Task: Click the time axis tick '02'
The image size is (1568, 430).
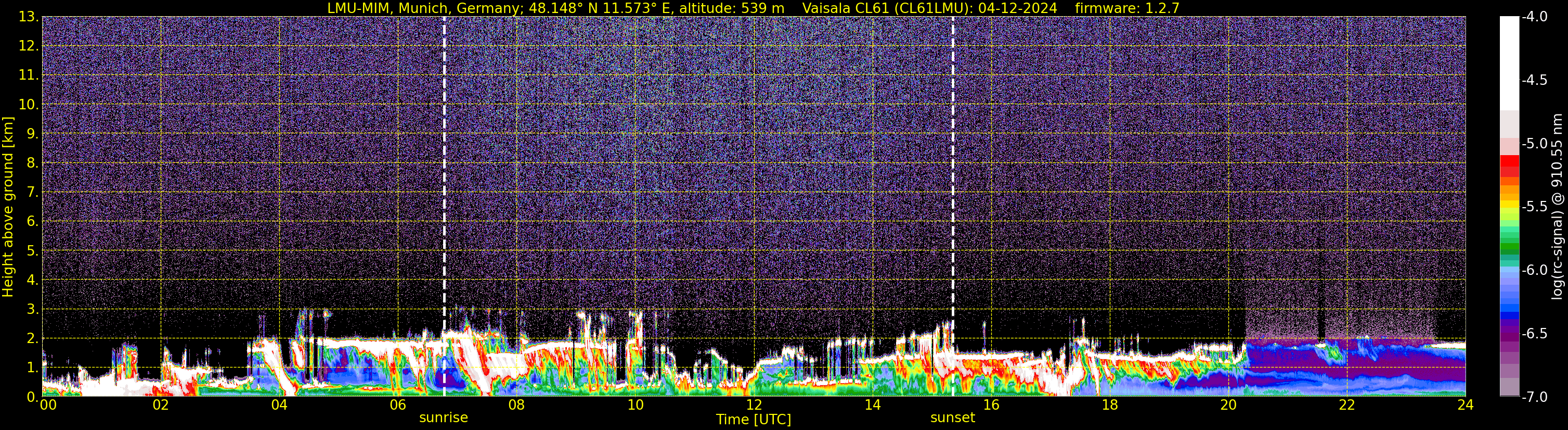Action: [161, 406]
